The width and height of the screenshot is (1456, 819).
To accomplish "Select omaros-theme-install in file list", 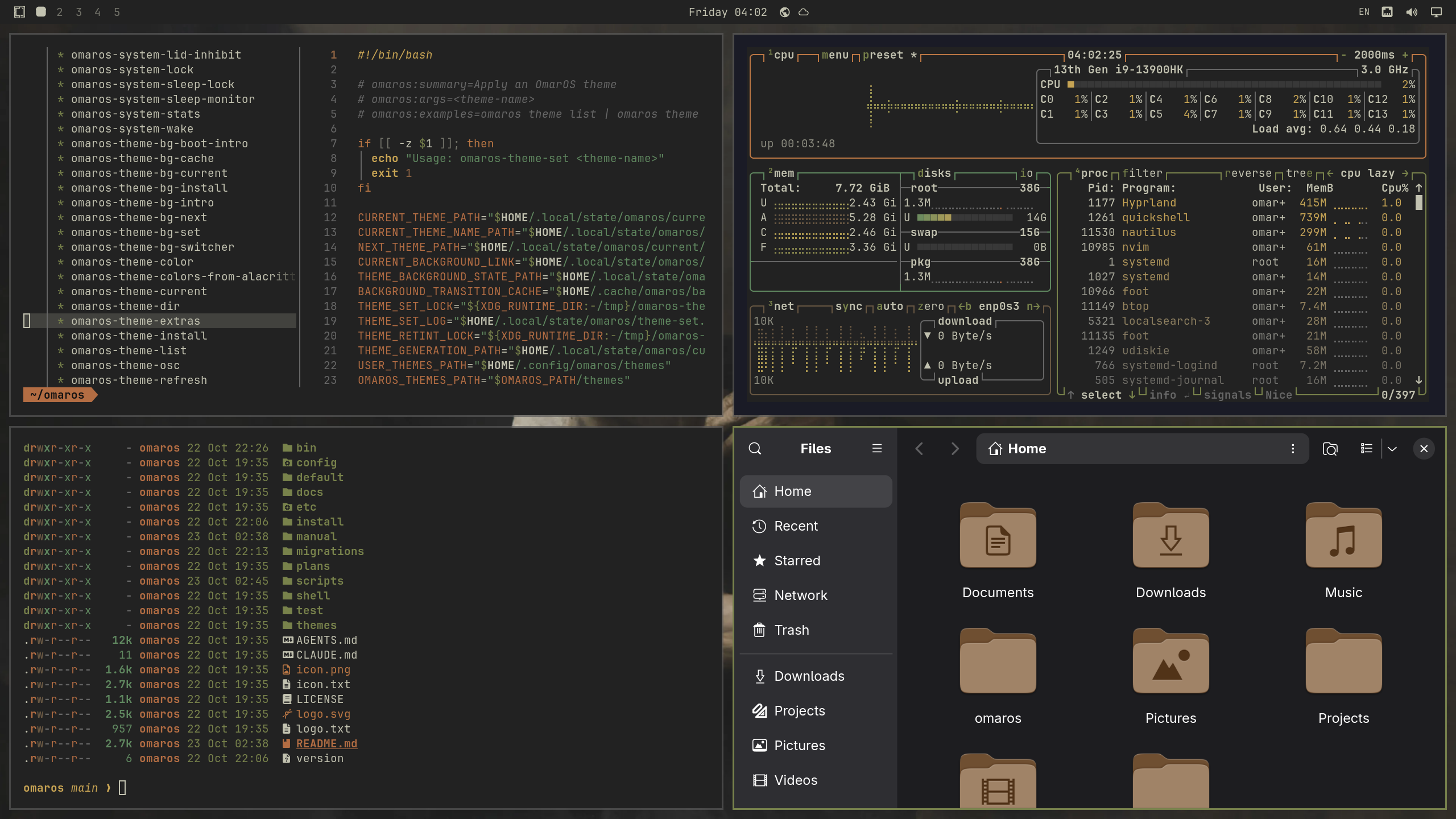I will coord(139,336).
